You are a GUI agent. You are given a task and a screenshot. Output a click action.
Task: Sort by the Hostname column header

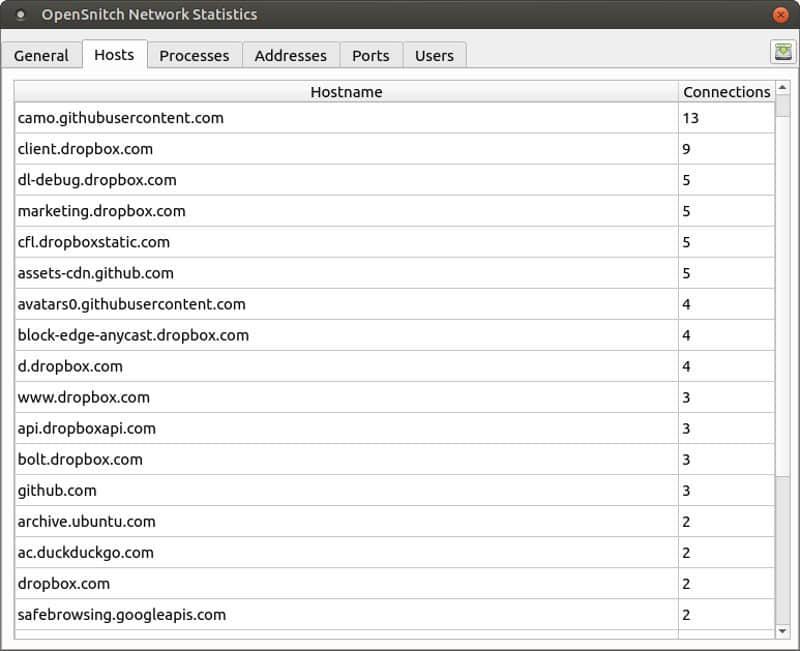tap(346, 92)
